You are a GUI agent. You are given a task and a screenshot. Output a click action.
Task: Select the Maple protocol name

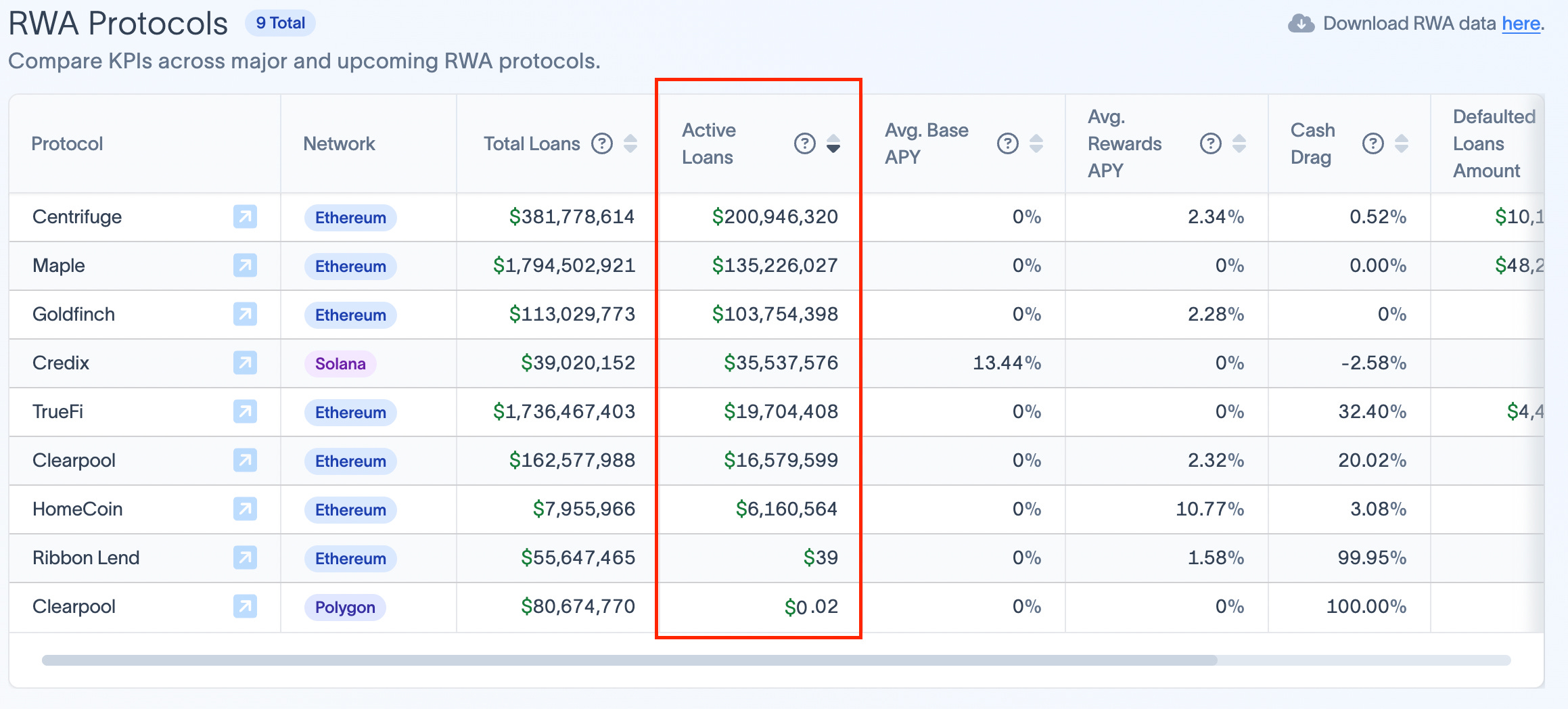point(59,265)
